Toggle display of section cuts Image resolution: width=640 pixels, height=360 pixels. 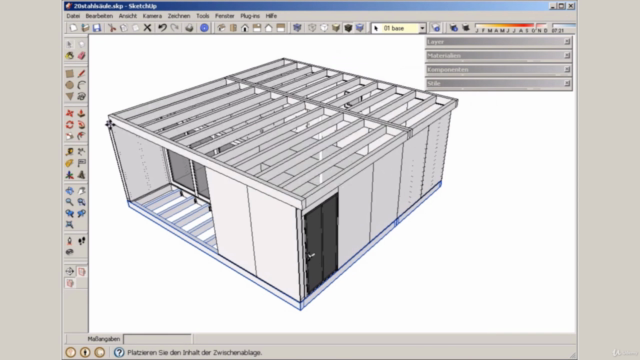[70, 282]
